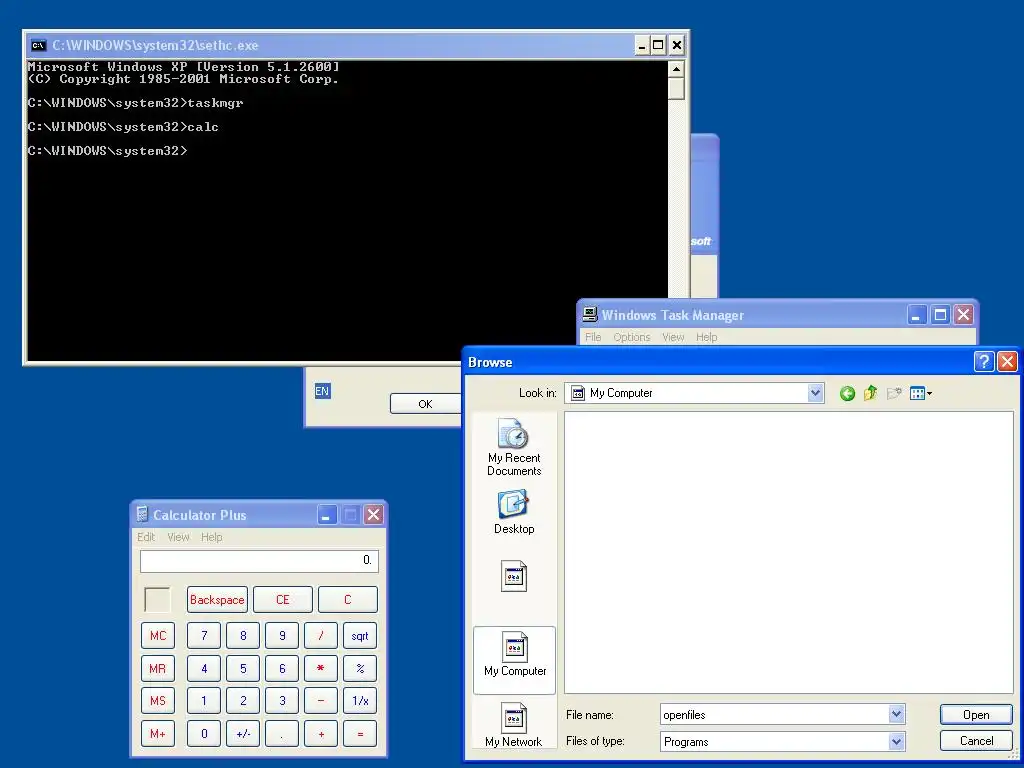This screenshot has width=1024, height=768.
Task: Click the 0 key on calculator
Action: click(x=204, y=733)
